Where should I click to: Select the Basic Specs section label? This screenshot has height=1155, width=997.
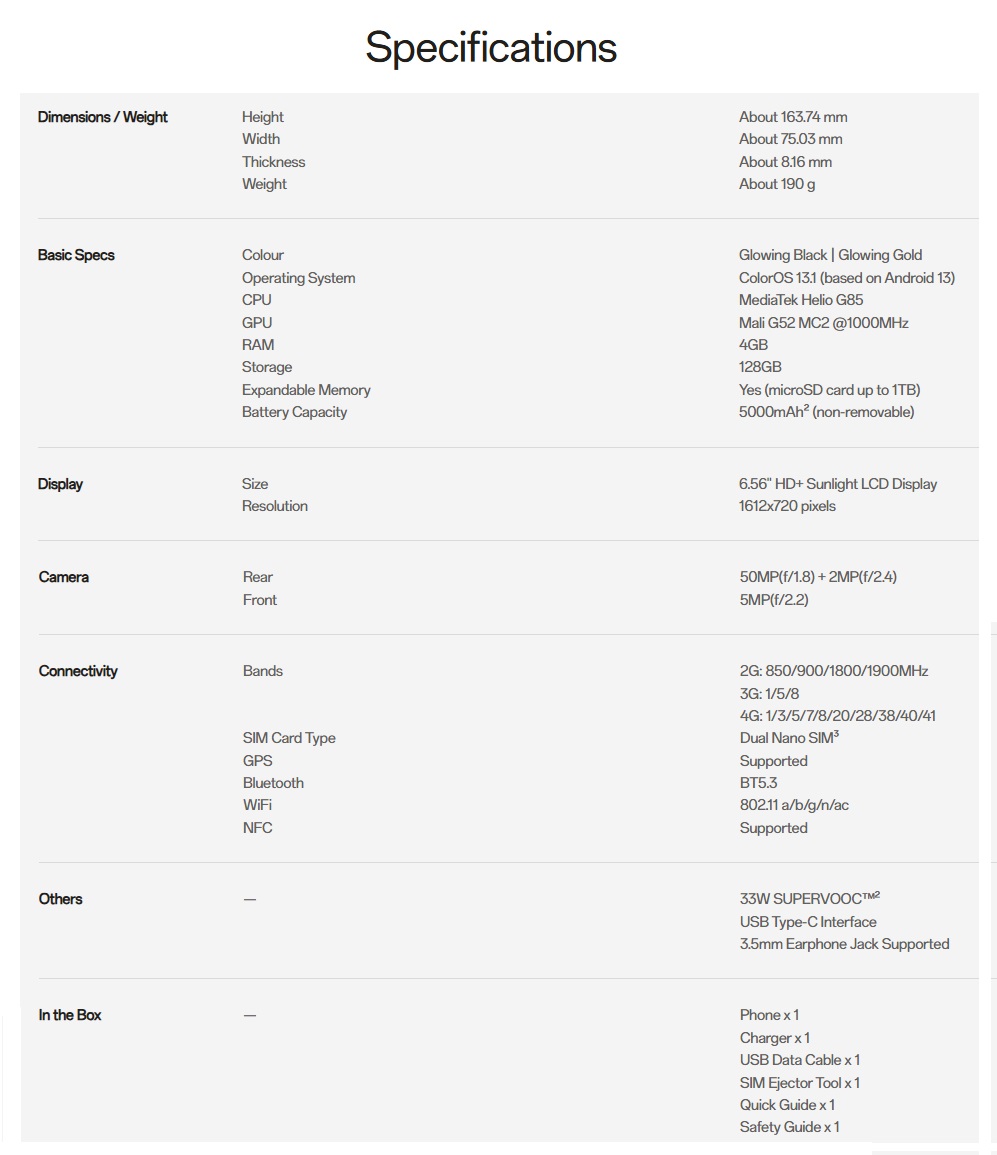pyautogui.click(x=76, y=255)
